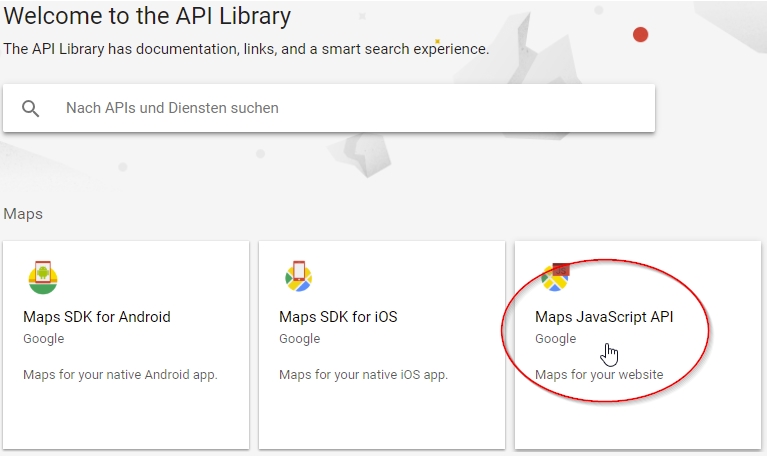The image size is (767, 456).
Task: Click empty area of Maps SDK for iOS card
Action: point(382,416)
